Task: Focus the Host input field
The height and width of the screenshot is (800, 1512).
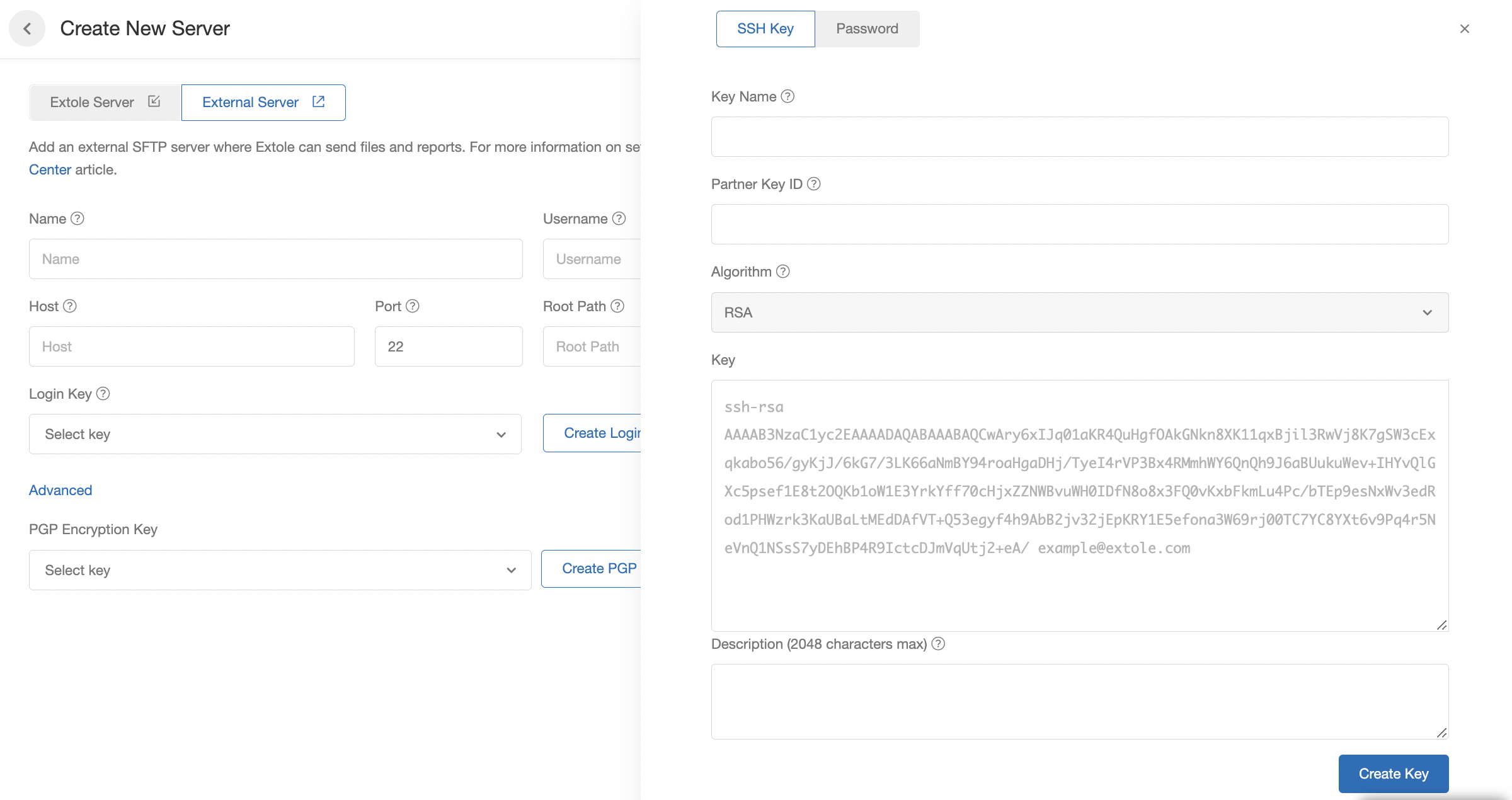Action: 192,346
